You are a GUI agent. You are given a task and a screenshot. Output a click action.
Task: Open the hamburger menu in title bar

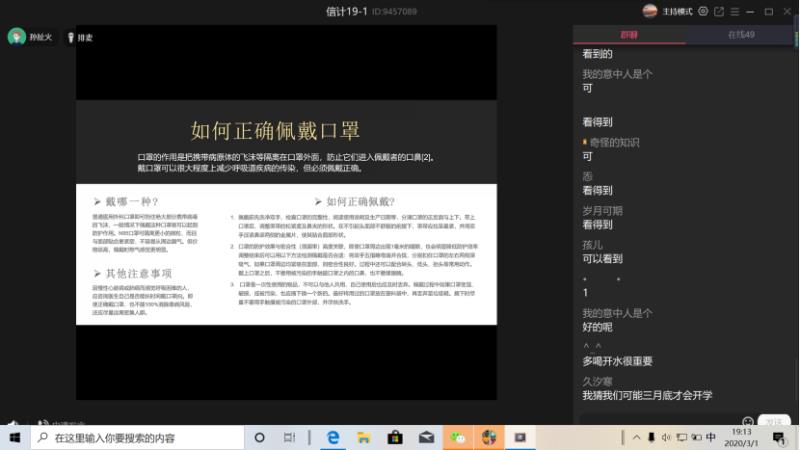pos(734,11)
